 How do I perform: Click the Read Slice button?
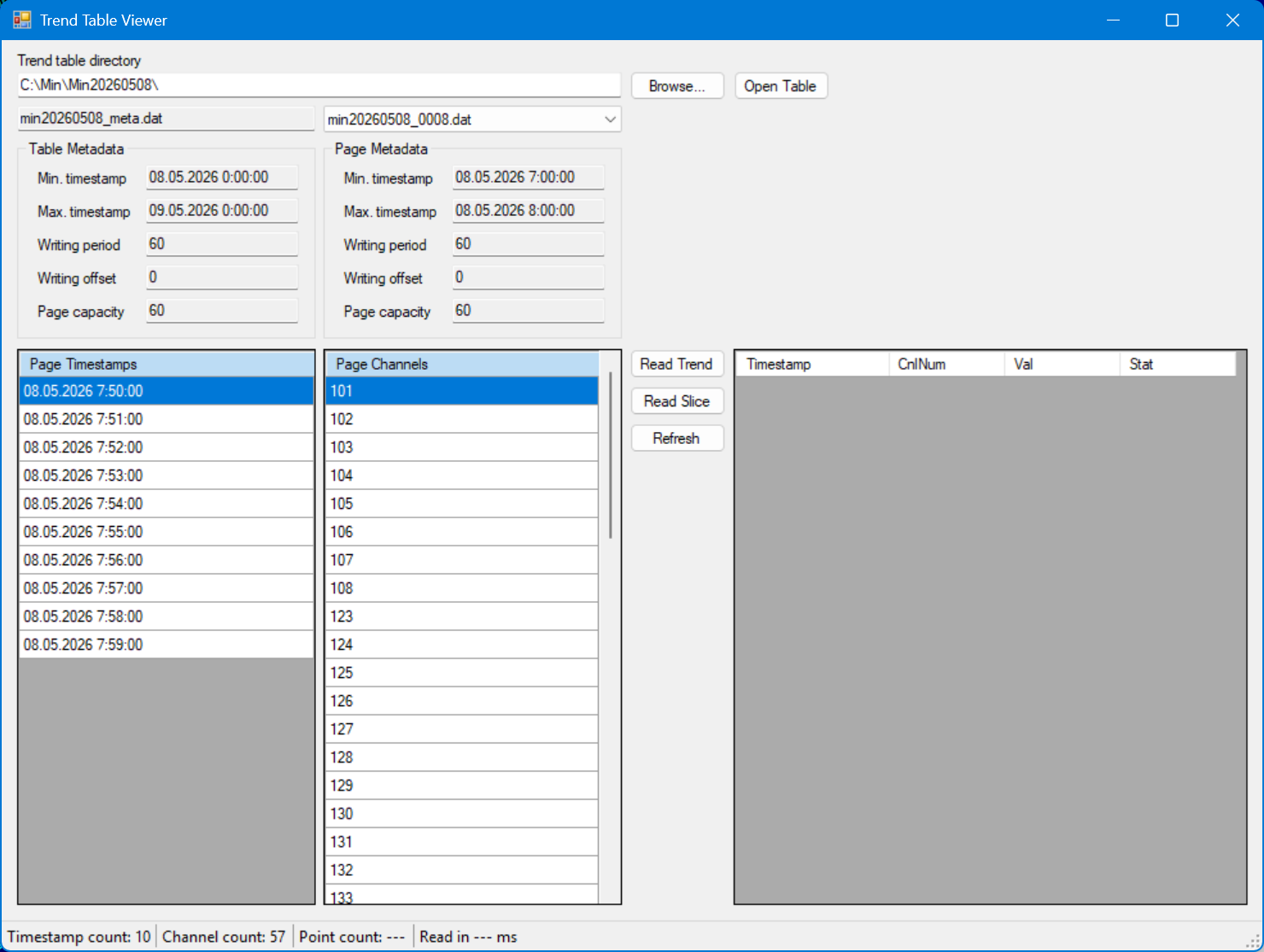(677, 401)
